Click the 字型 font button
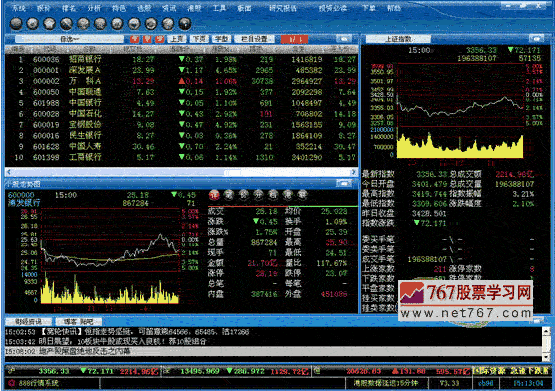Viewport: 555px width, 391px height. point(222,39)
